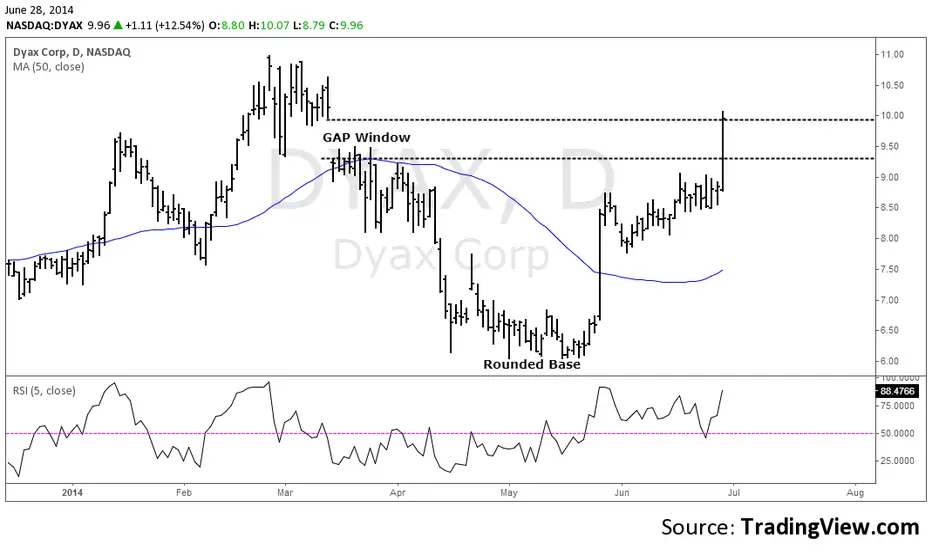
Task: Click the 10.50 price axis label
Action: [x=892, y=85]
